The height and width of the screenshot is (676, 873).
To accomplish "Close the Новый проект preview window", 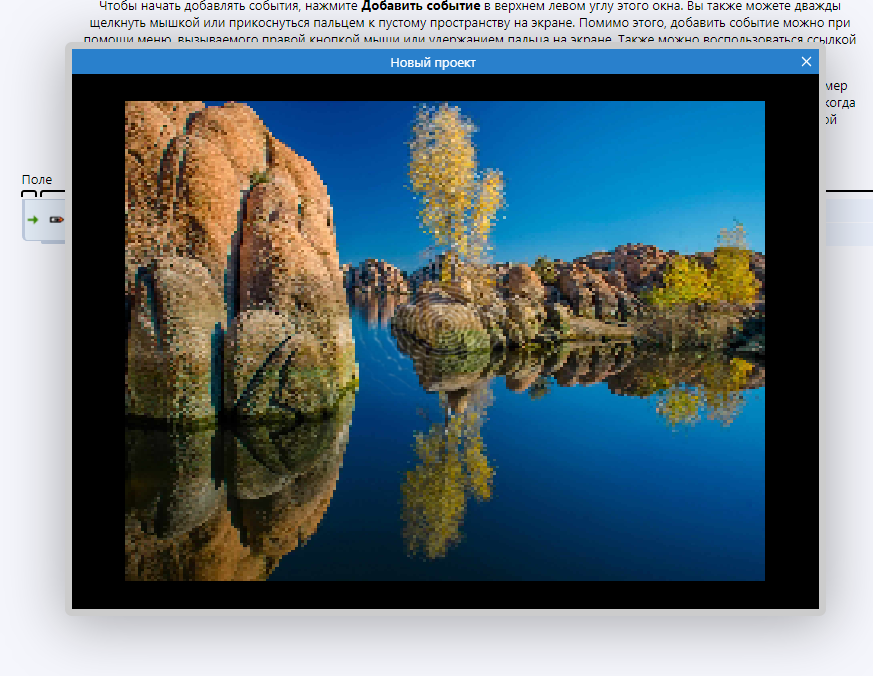I will 806,62.
